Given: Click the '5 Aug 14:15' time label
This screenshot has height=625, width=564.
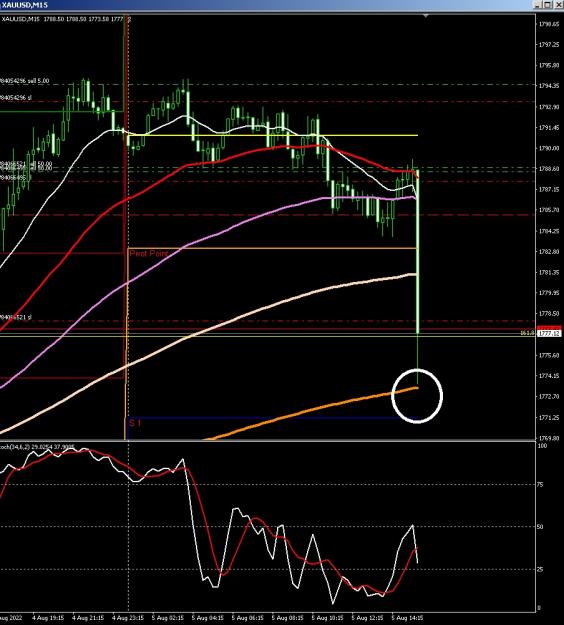Looking at the screenshot, I should point(407,618).
